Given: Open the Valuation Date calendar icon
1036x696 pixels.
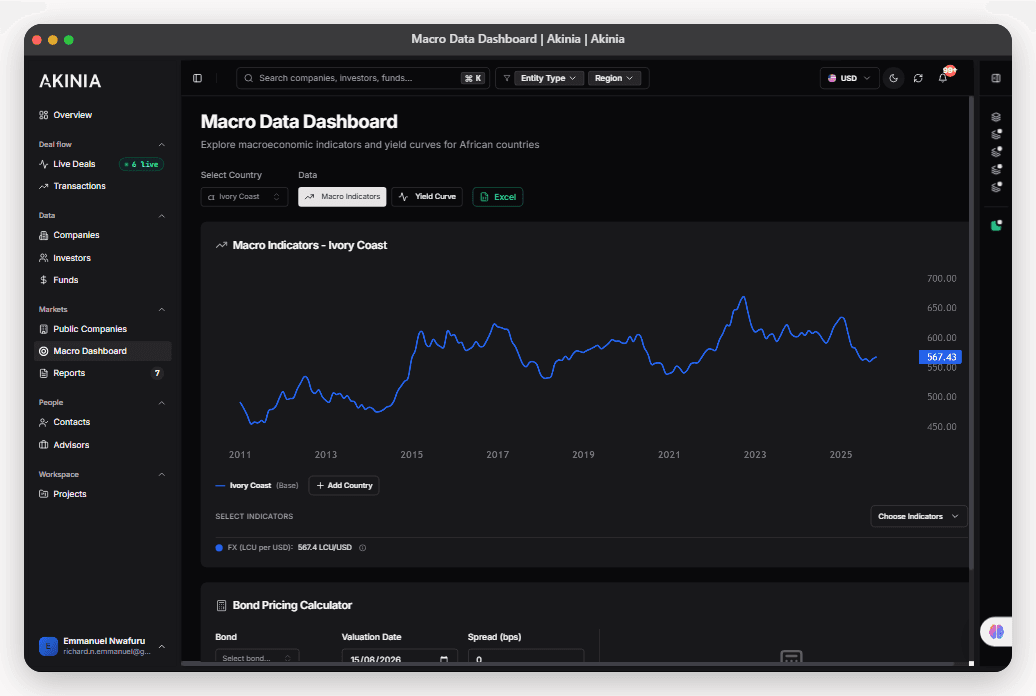Looking at the screenshot, I should pyautogui.click(x=444, y=659).
